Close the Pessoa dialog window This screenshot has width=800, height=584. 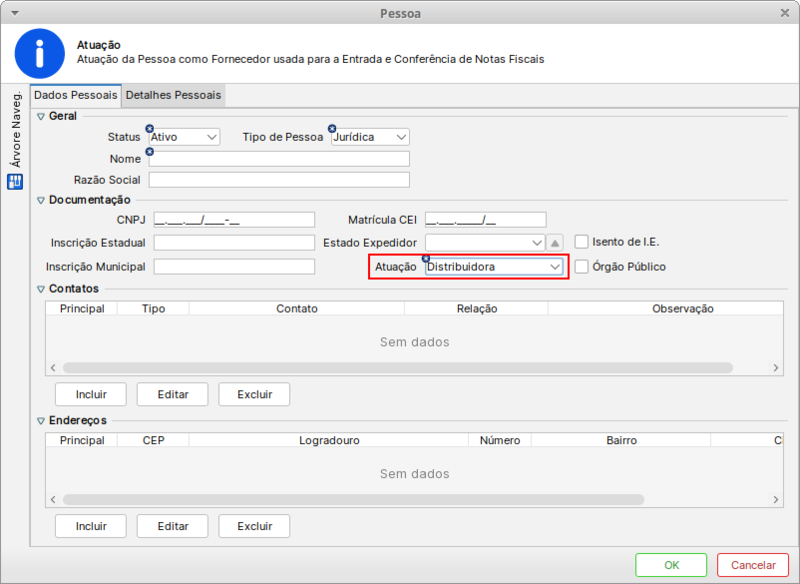786,13
